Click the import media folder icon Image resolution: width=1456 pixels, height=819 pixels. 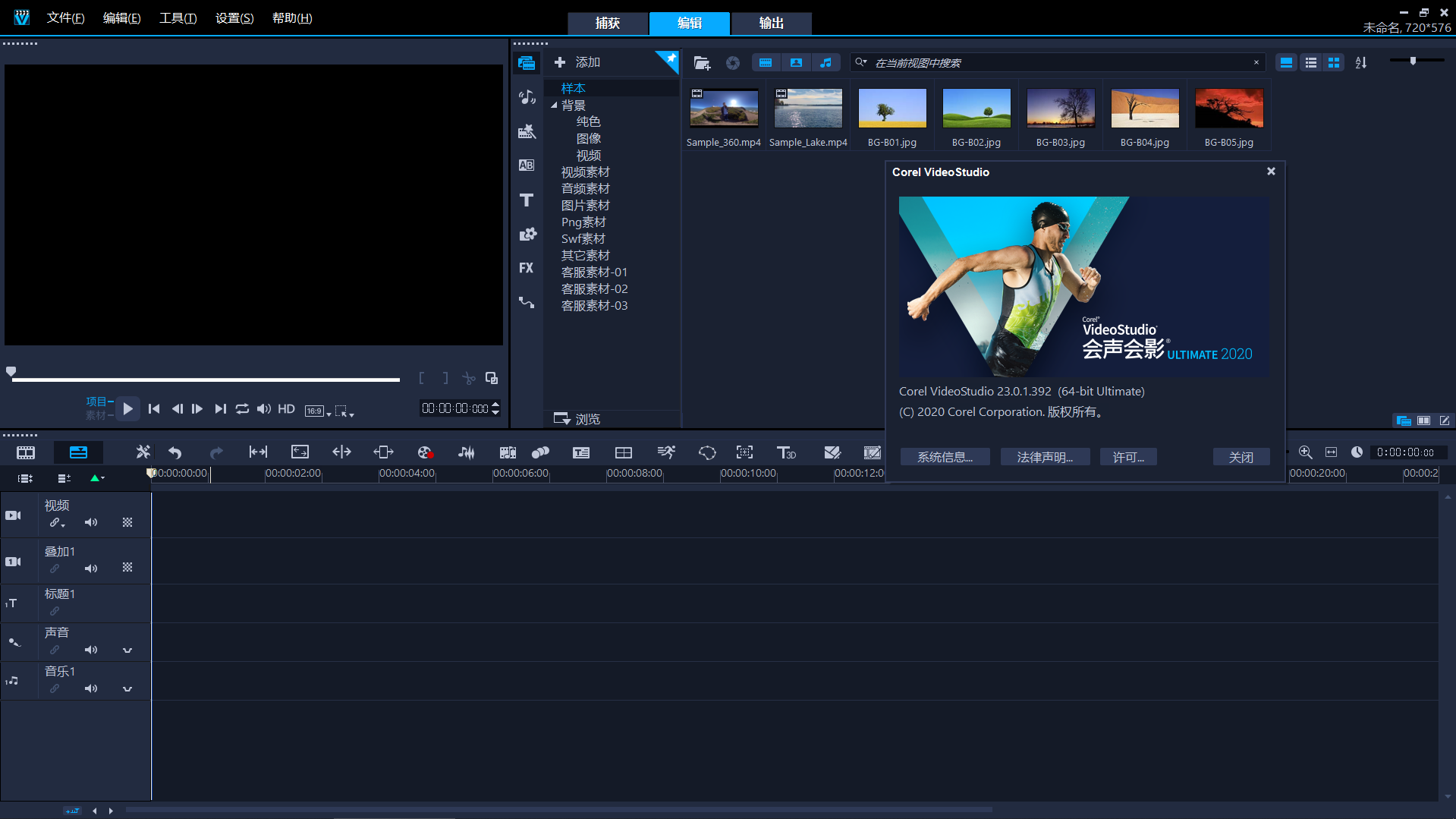point(703,63)
